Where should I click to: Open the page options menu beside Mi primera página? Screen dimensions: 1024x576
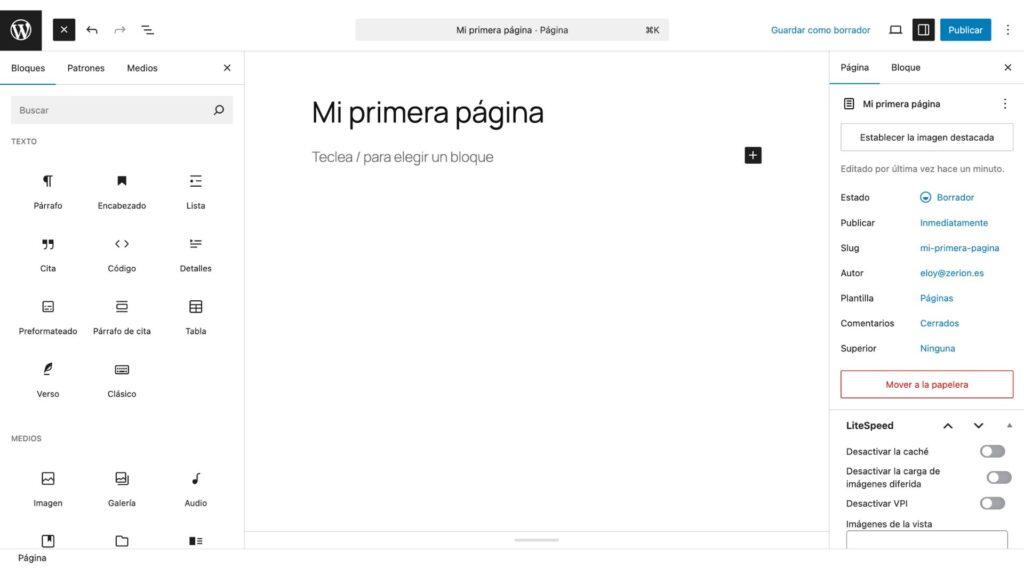(1005, 103)
